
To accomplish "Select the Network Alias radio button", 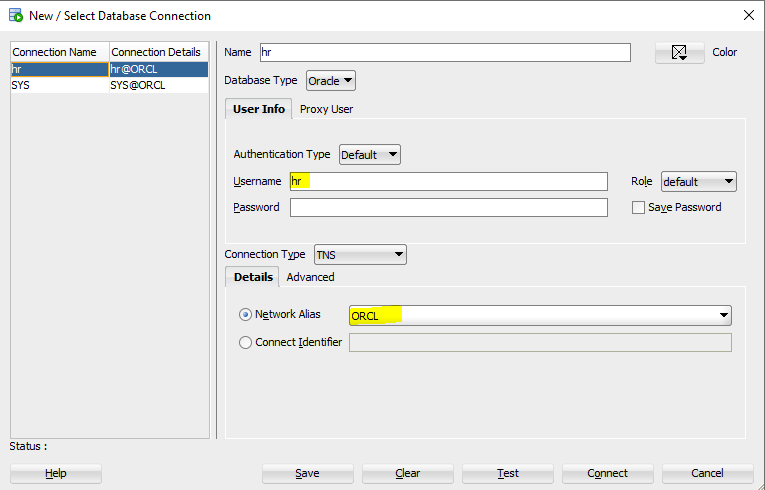I will pyautogui.click(x=246, y=315).
